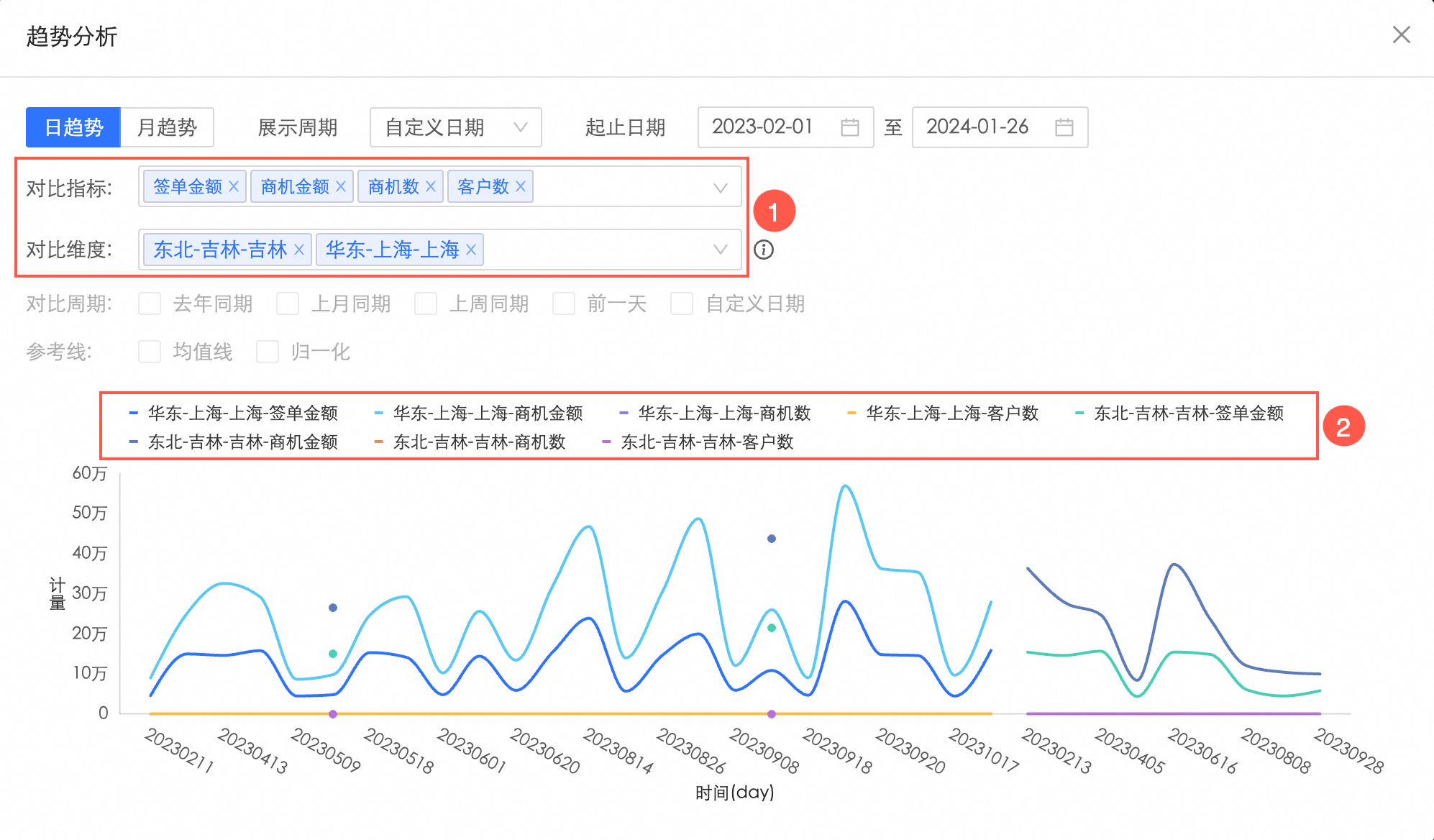This screenshot has width=1434, height=840.
Task: Open calendar icon of start date 2023-02-01
Action: (x=850, y=127)
